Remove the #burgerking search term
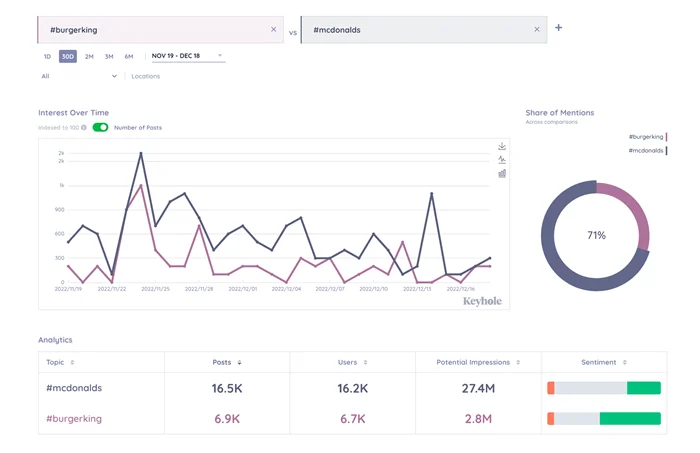This screenshot has width=700, height=453. pos(274,29)
